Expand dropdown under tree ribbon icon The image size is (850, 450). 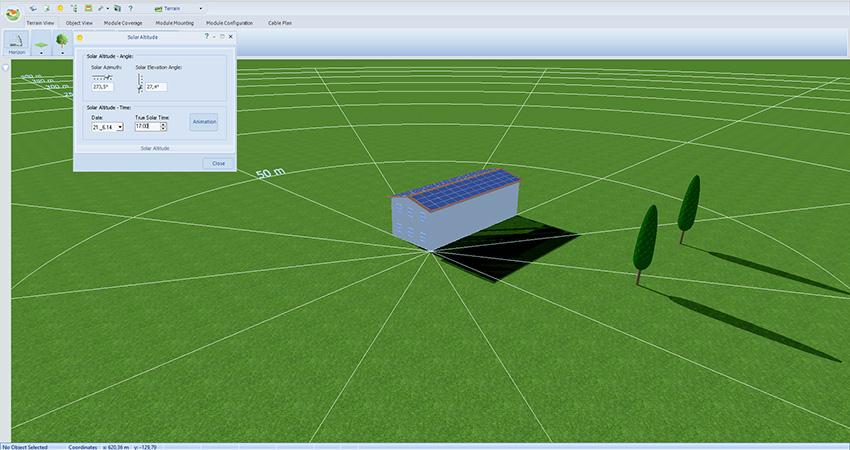pos(62,53)
